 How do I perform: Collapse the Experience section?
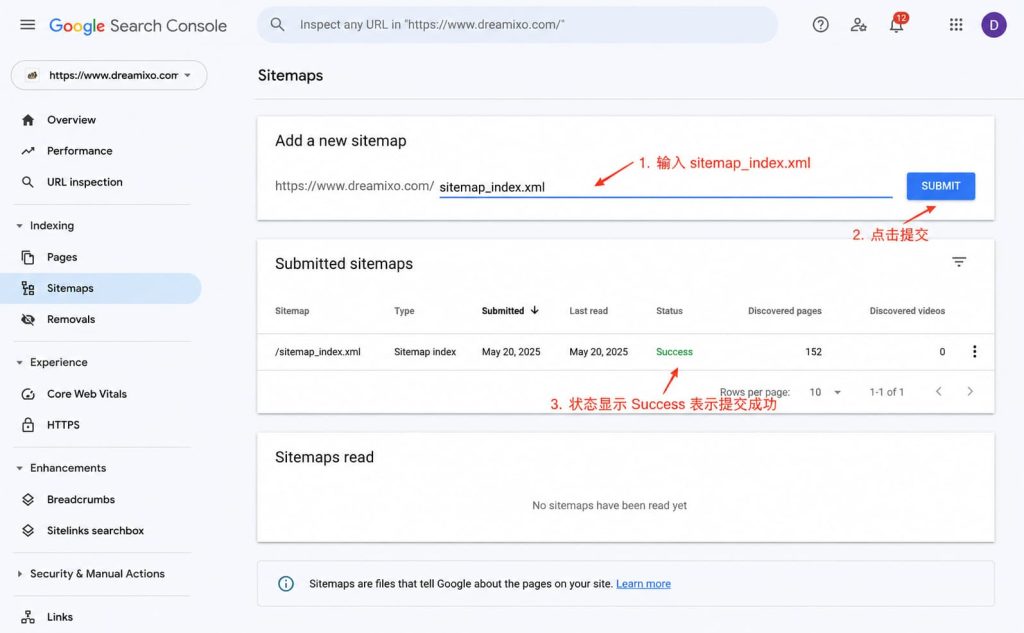point(20,363)
